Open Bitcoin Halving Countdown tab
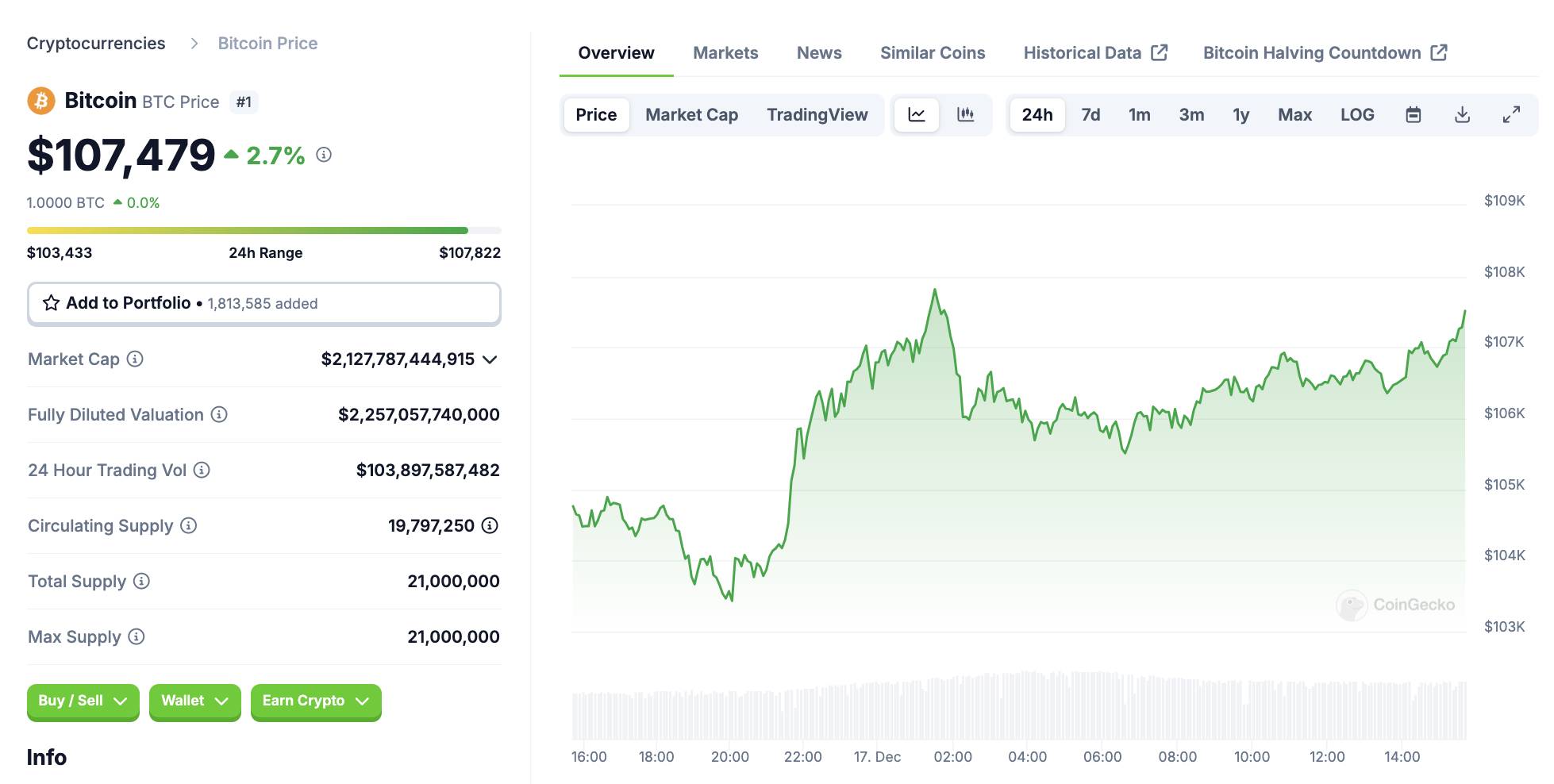Viewport: 1554px width, 784px height. [1325, 53]
